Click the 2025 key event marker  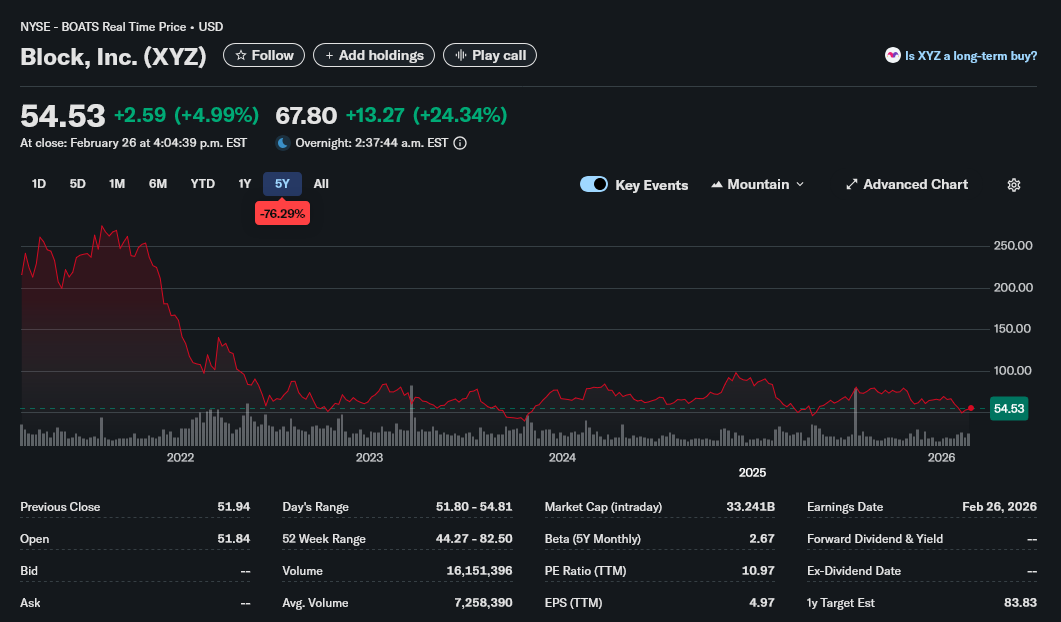click(752, 472)
